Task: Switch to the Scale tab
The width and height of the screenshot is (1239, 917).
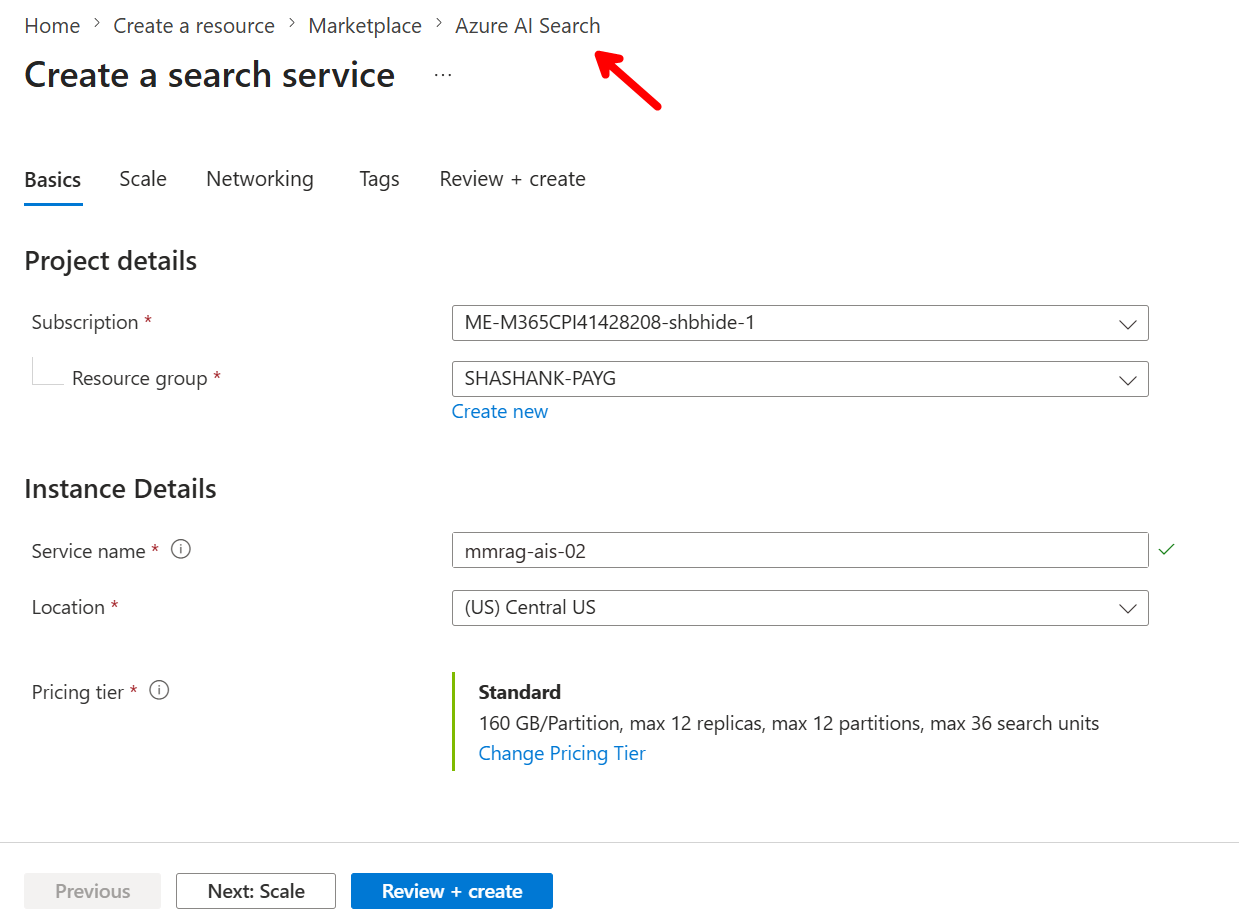Action: [x=143, y=179]
